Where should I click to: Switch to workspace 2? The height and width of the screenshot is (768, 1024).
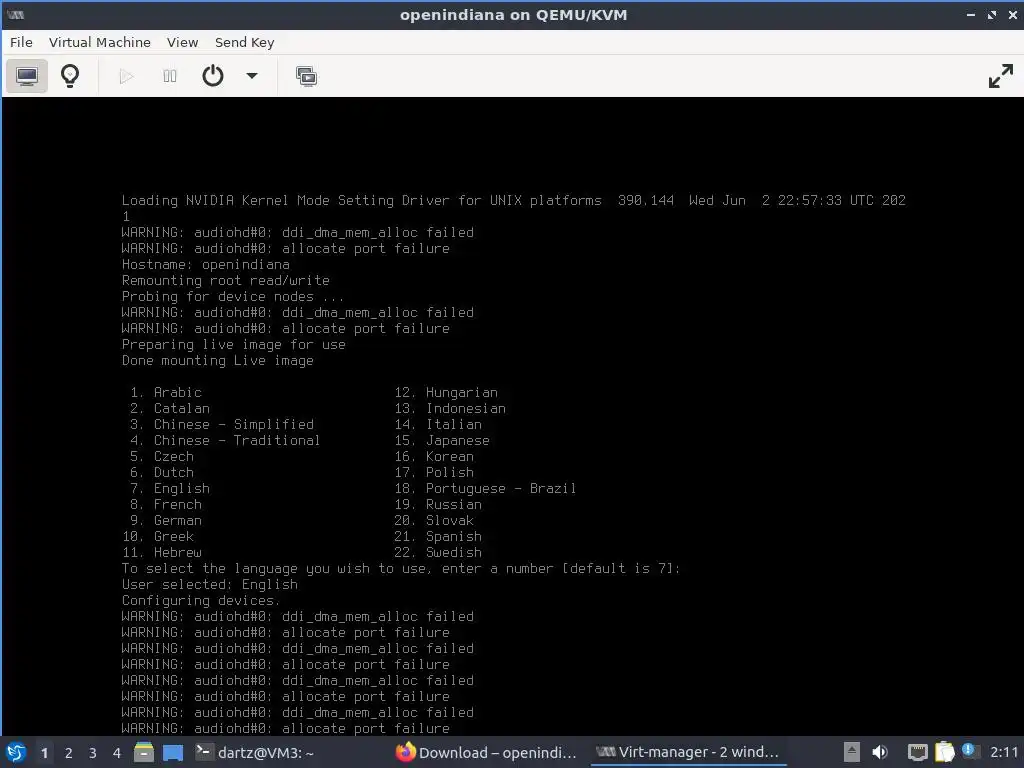69,753
